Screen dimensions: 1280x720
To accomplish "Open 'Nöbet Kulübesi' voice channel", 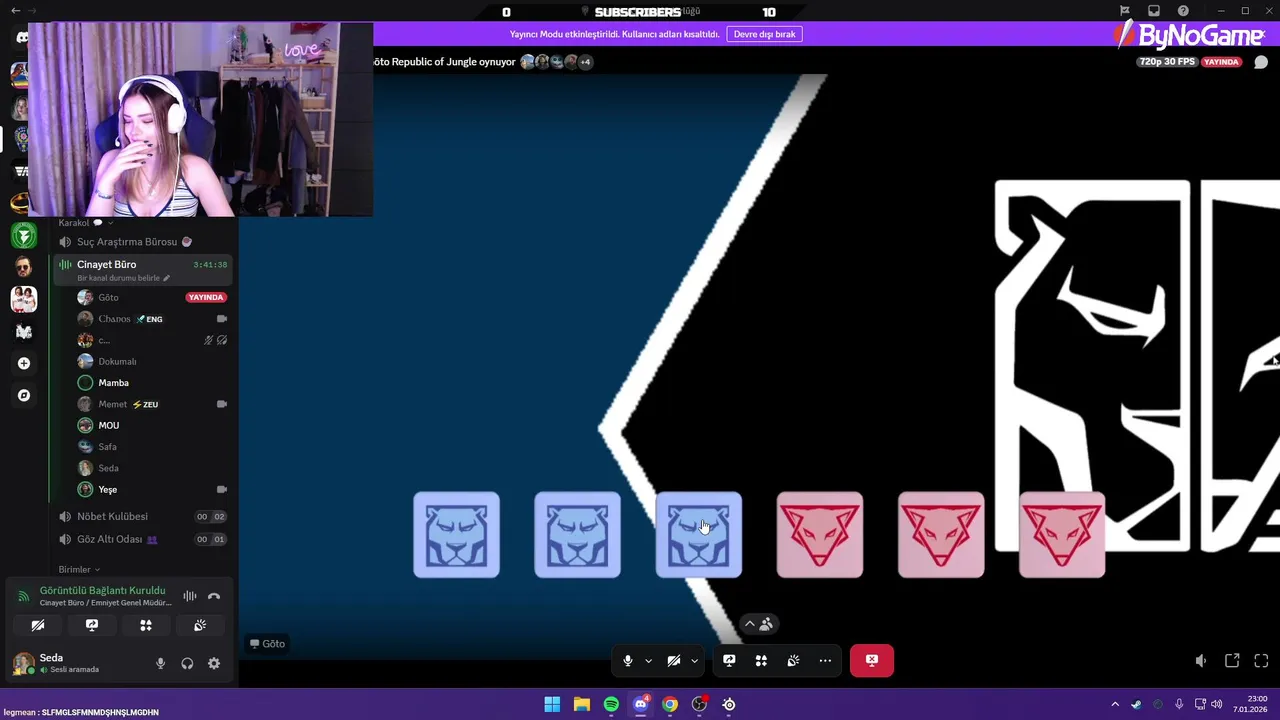I will click(x=142, y=516).
